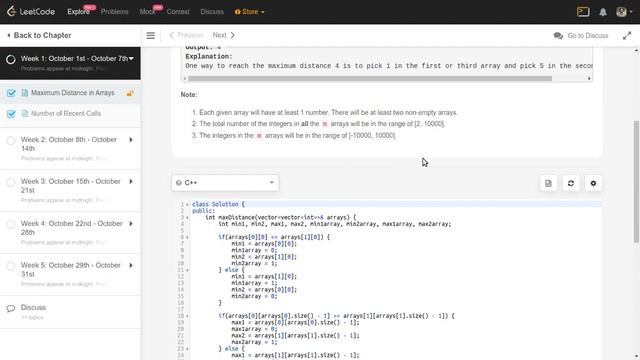
Task: Open Go to Discuss link
Action: [x=588, y=36]
